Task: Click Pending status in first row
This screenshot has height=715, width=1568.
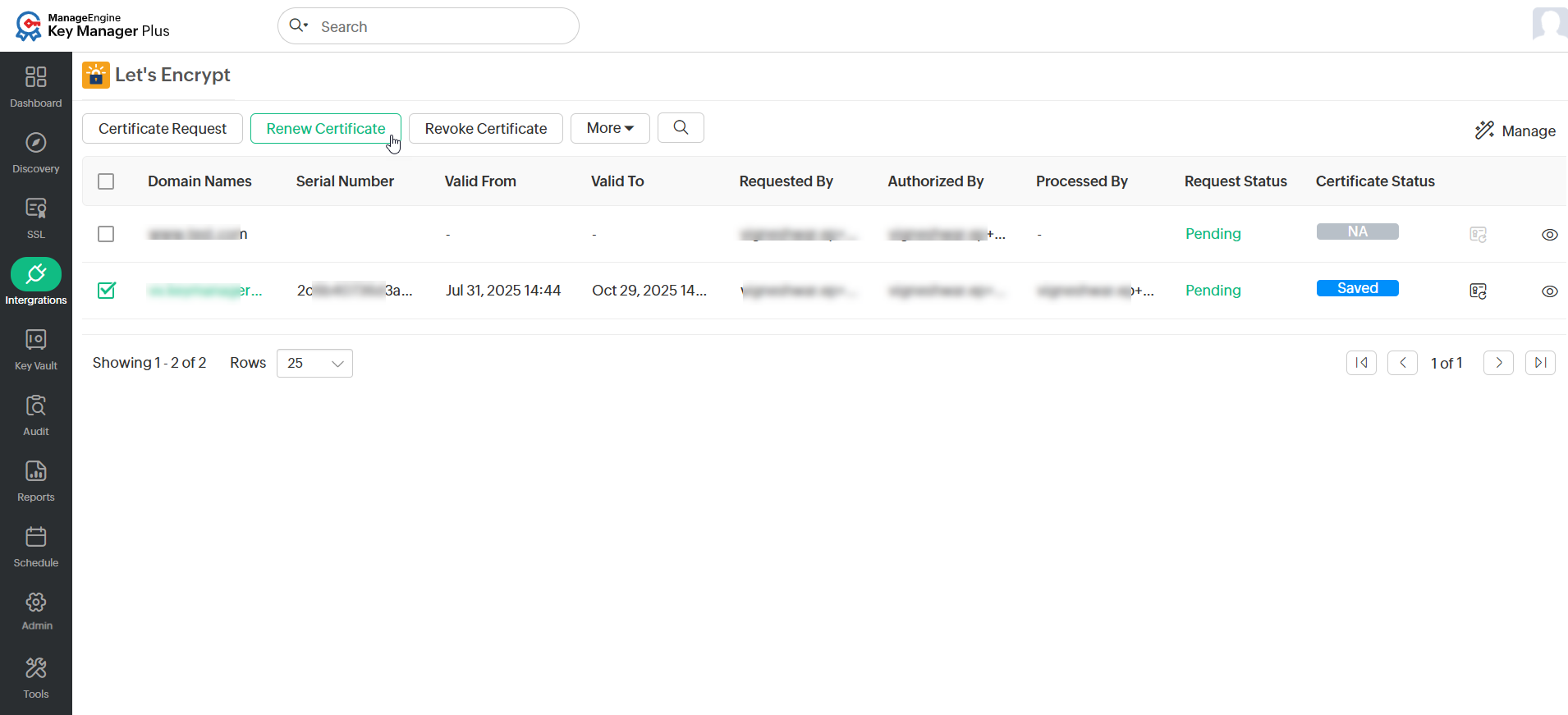Action: pos(1213,234)
